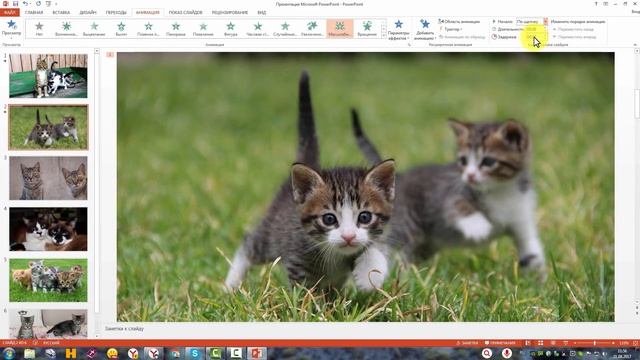Click Переместить вперед reorder button

pyautogui.click(x=574, y=37)
